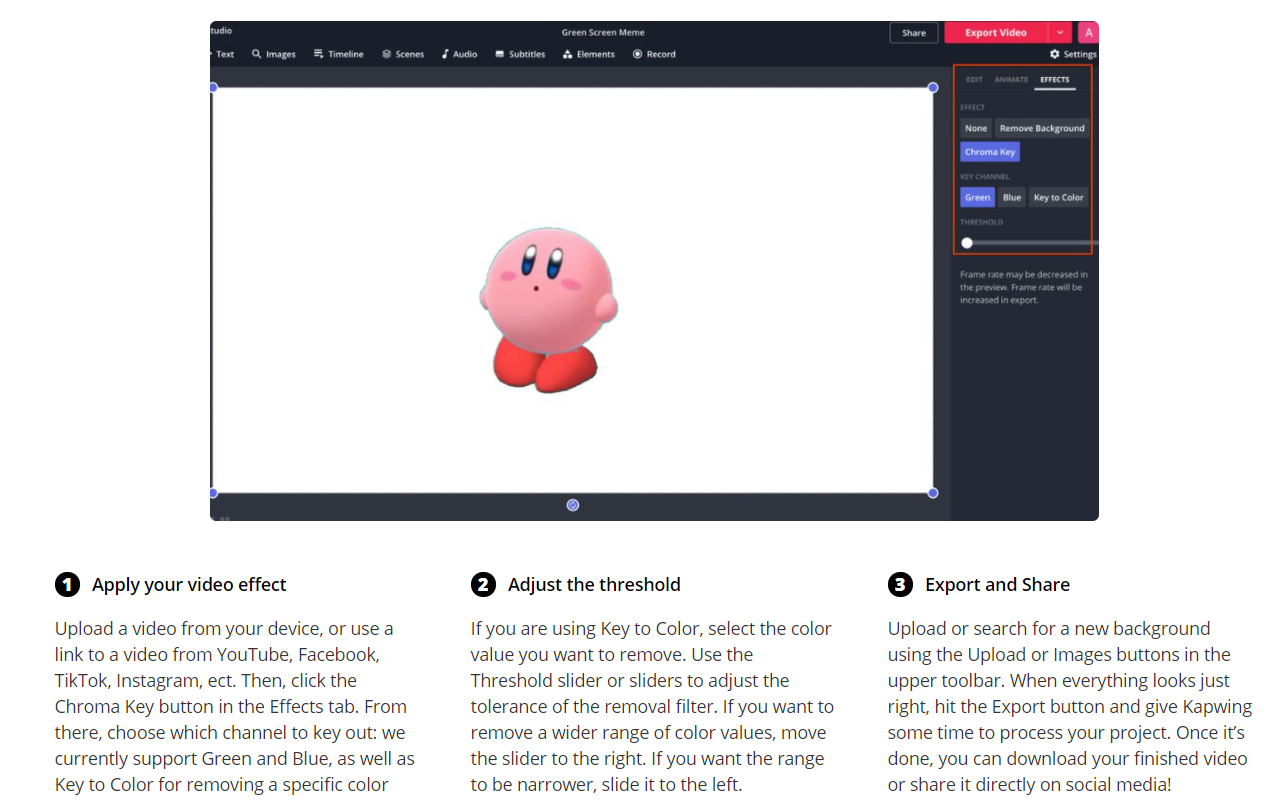Select the Blue key channel
The width and height of the screenshot is (1268, 802).
(x=1012, y=197)
